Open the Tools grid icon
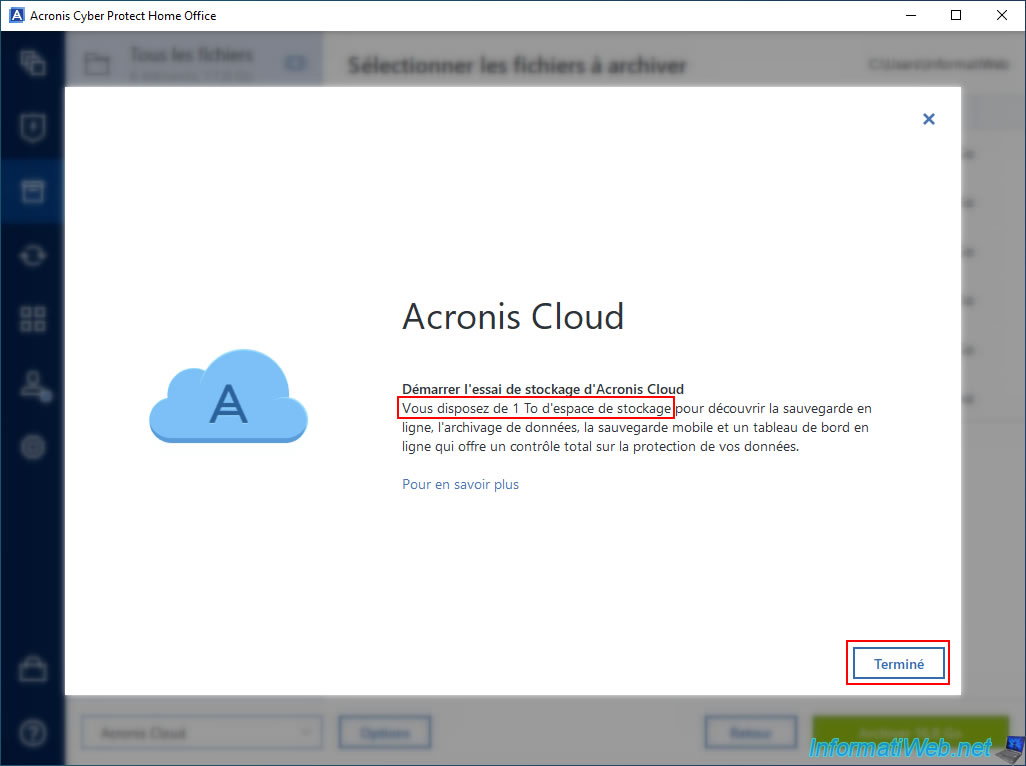The width and height of the screenshot is (1026, 766). (32, 319)
